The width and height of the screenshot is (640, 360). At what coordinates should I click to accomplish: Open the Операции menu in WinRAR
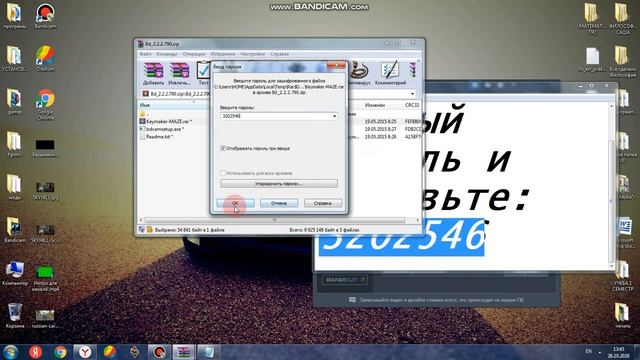pyautogui.click(x=193, y=54)
